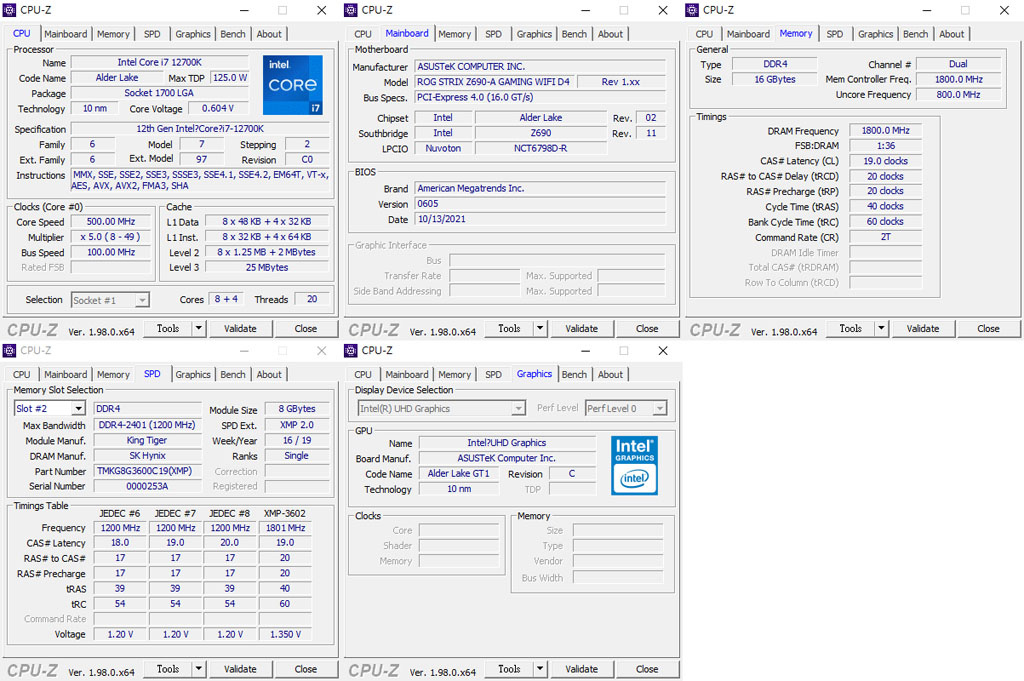Screen dimensions: 1024x681
Task: Open the Bench tab in the Memory window
Action: click(x=916, y=34)
